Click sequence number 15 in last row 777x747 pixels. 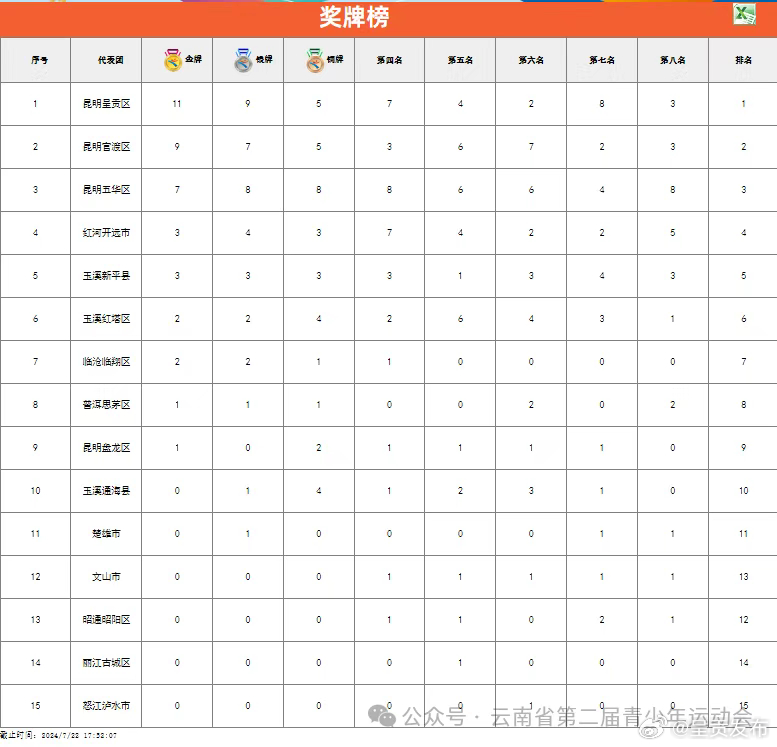click(x=35, y=705)
